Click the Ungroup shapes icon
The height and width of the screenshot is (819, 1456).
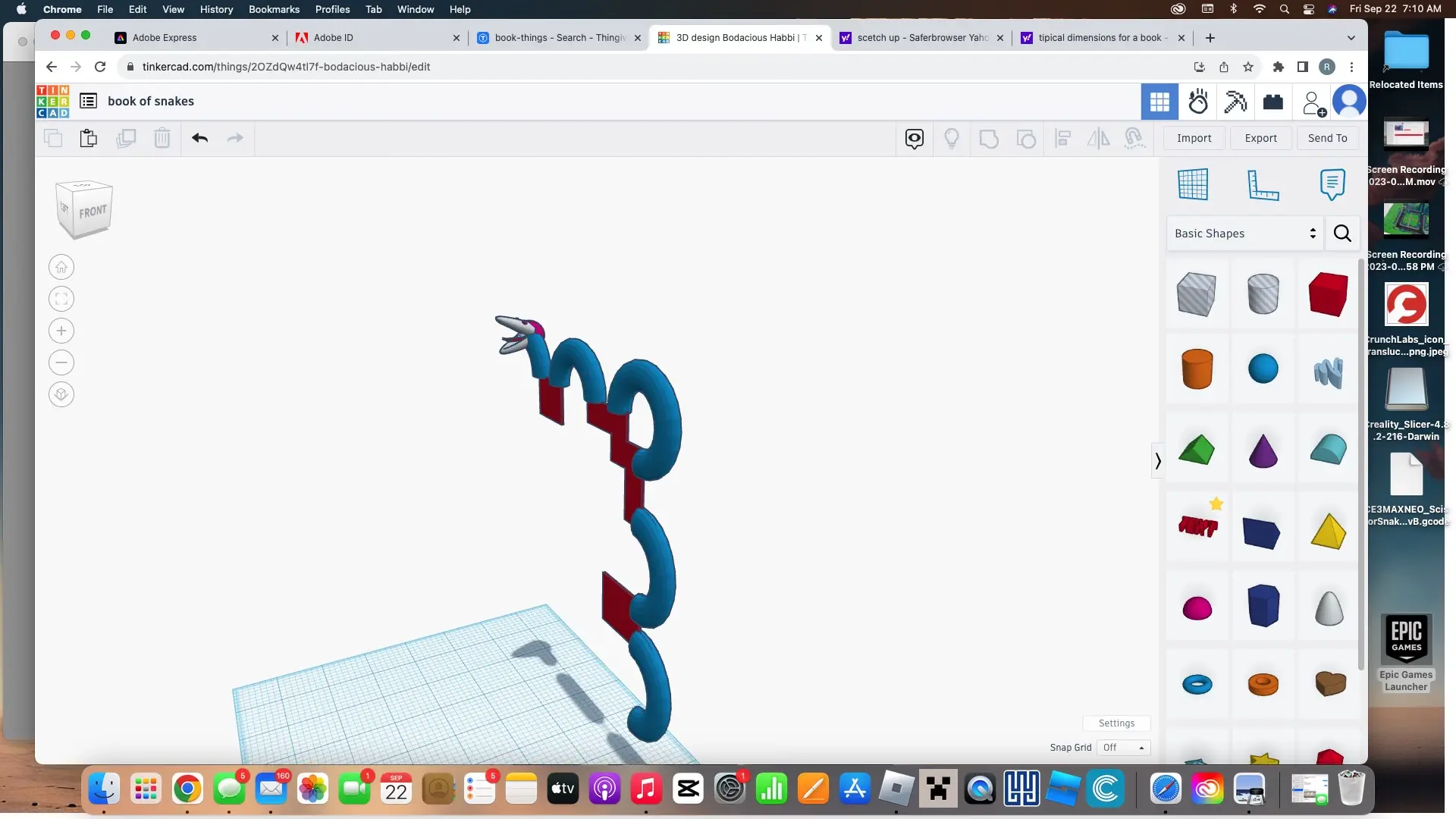[x=1026, y=139]
